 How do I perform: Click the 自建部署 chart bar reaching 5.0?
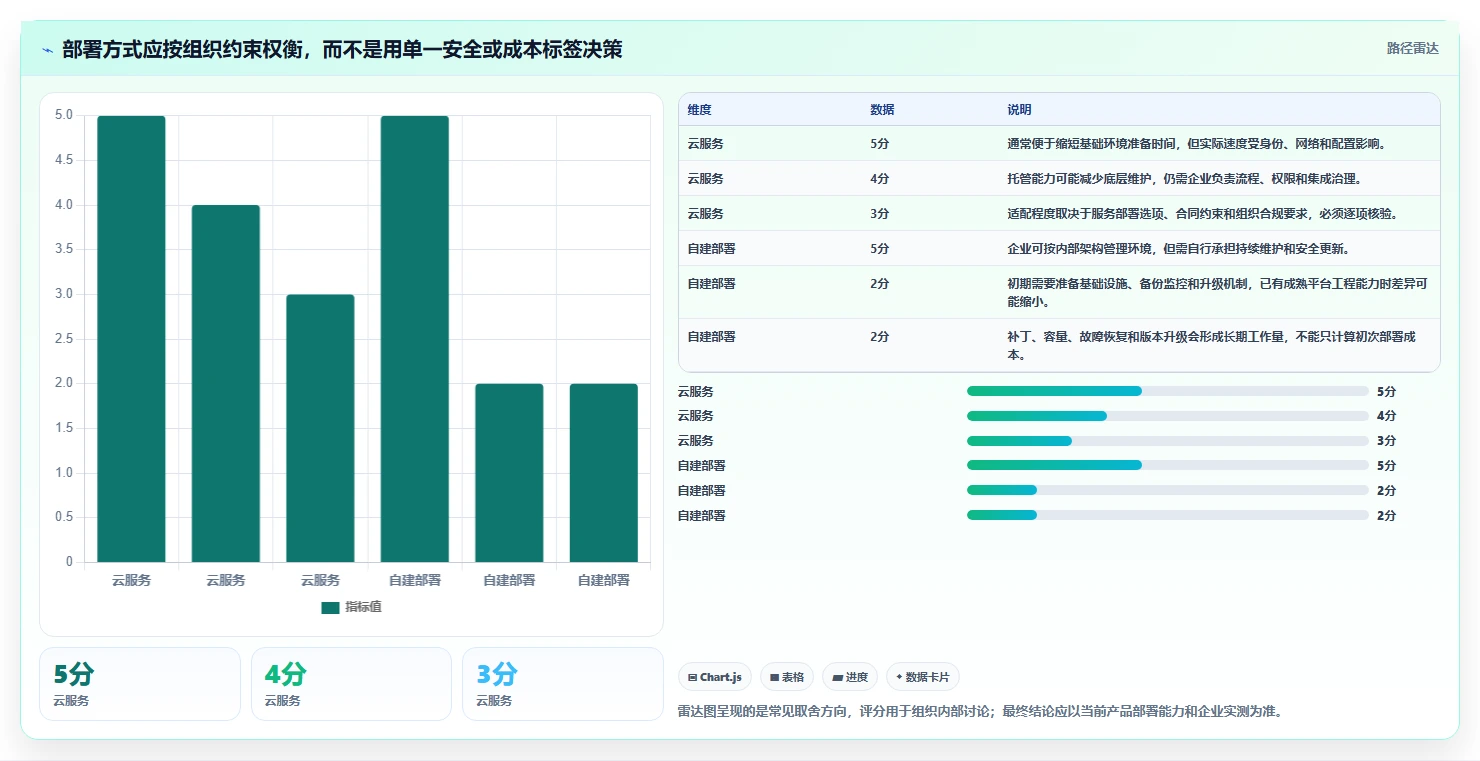coord(415,339)
